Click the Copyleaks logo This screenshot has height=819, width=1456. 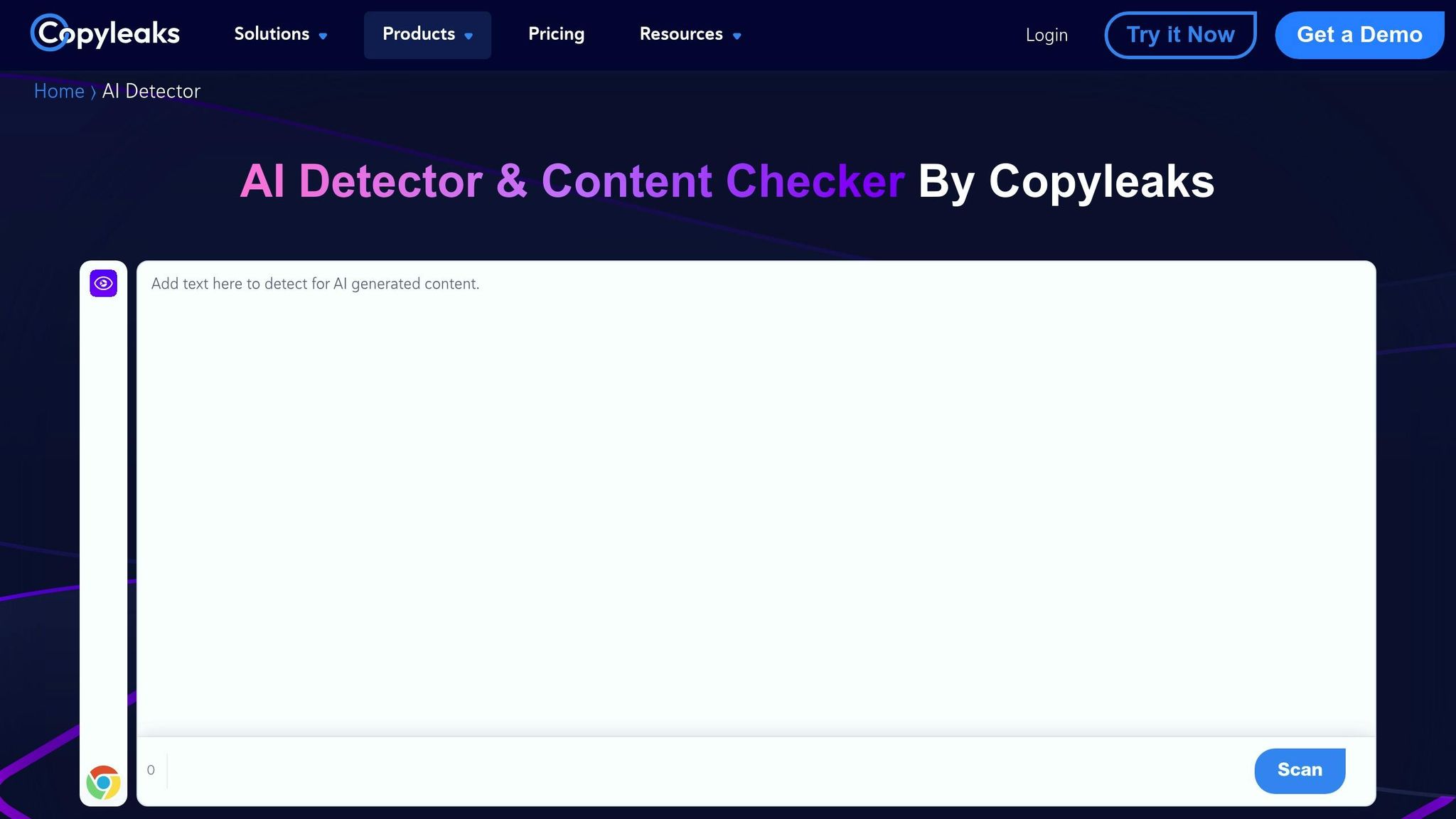[104, 33]
